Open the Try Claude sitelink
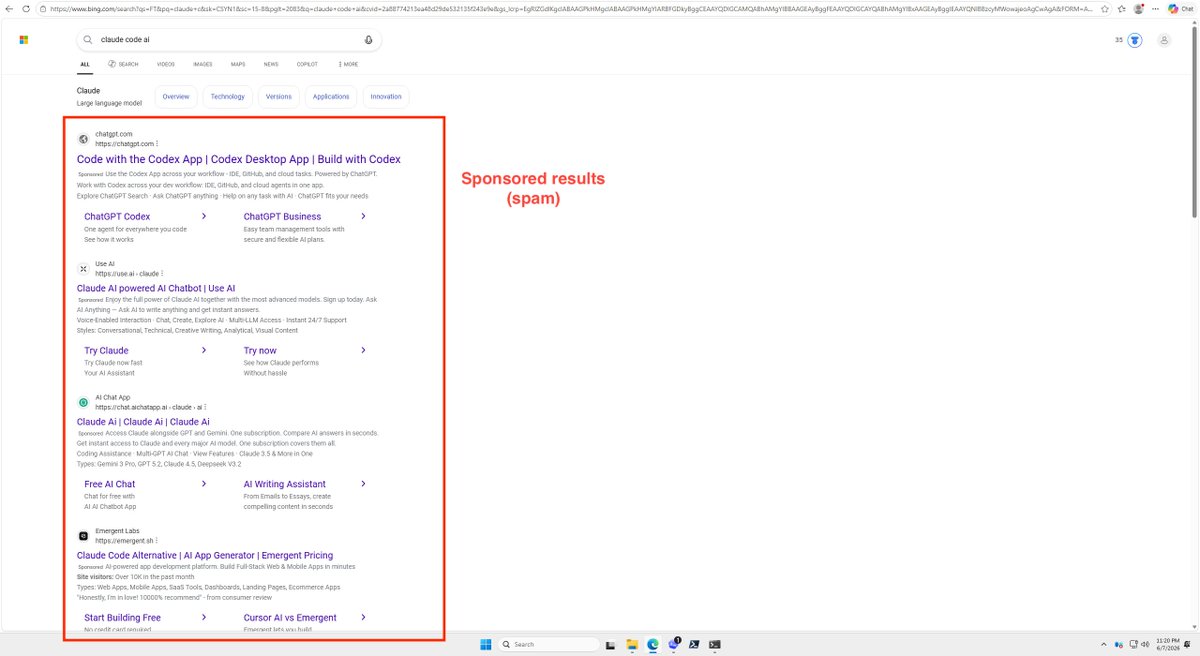The width and height of the screenshot is (1200, 656). [106, 350]
